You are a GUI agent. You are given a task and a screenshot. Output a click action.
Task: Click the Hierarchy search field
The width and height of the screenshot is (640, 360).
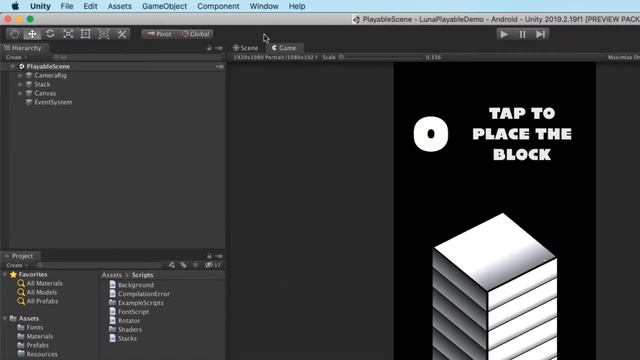(137, 58)
